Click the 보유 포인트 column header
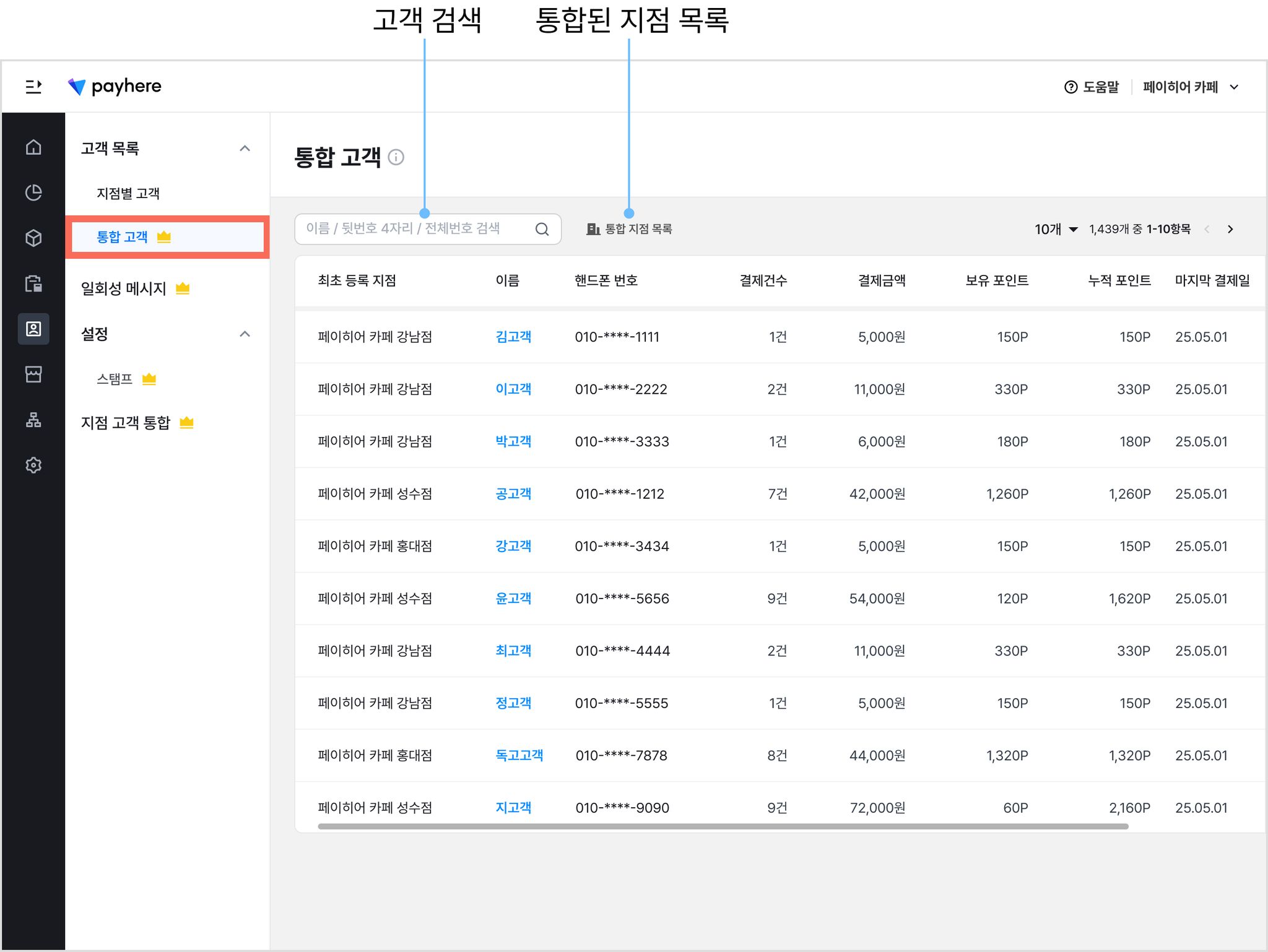The height and width of the screenshot is (952, 1268). 997,281
